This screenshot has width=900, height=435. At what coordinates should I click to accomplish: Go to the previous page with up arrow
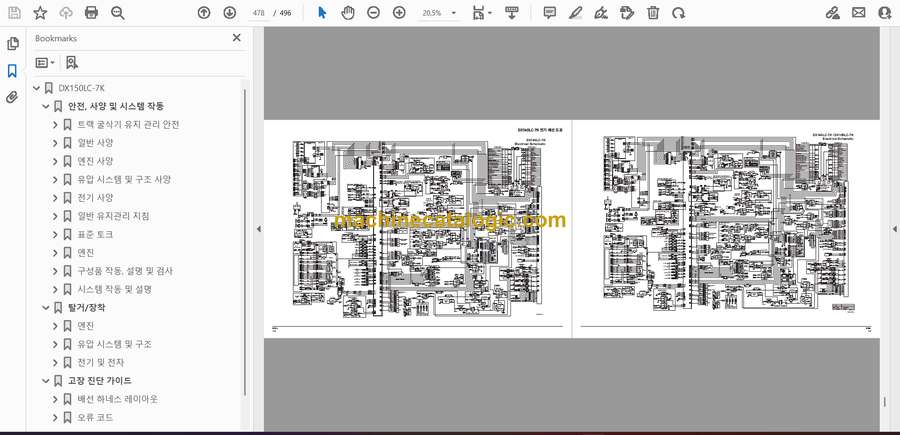(204, 13)
